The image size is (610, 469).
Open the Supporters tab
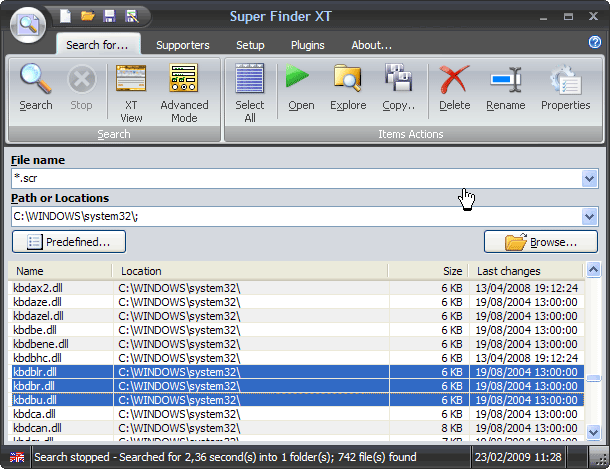pyautogui.click(x=183, y=45)
